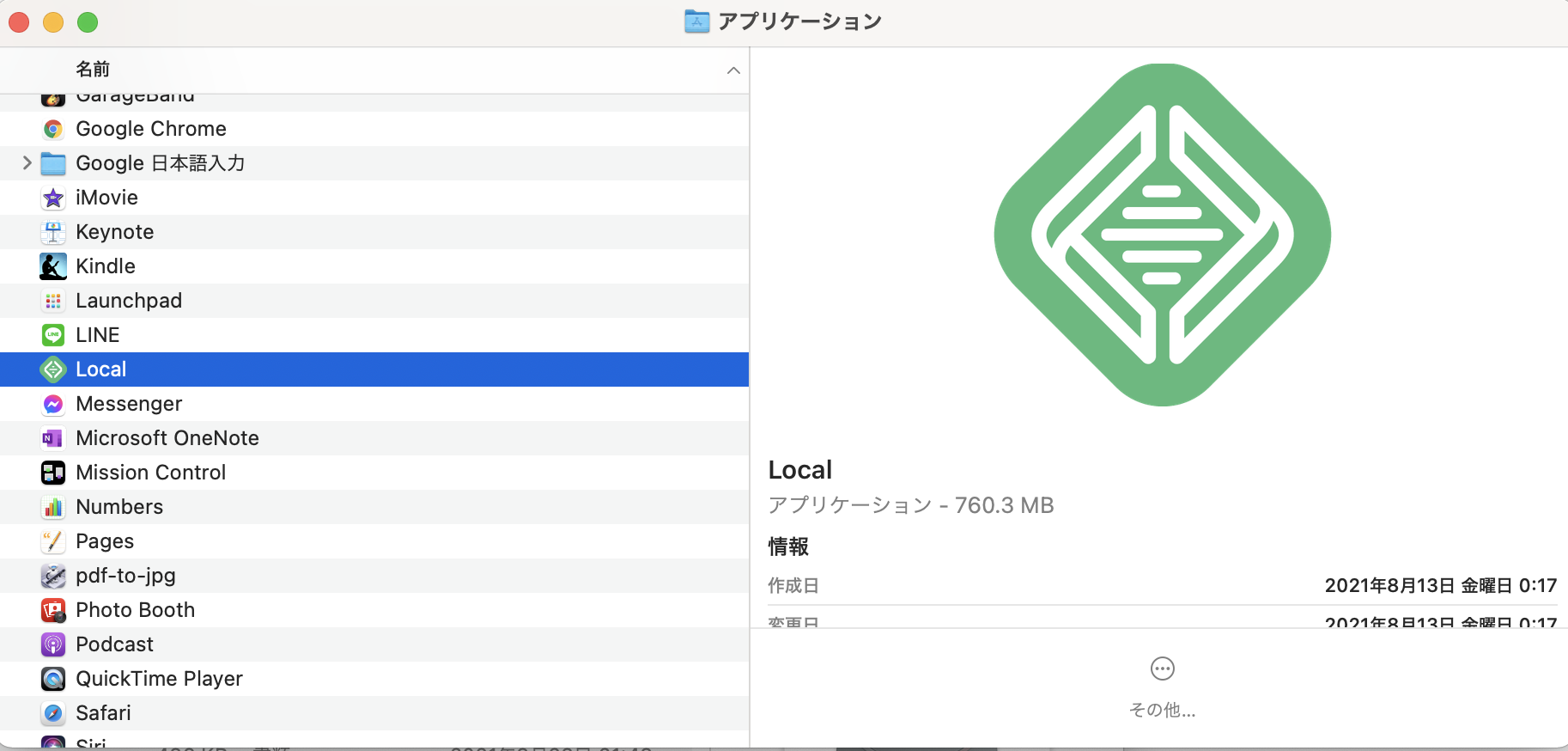Click the Podcast app icon
1568x751 pixels.
click(x=53, y=644)
